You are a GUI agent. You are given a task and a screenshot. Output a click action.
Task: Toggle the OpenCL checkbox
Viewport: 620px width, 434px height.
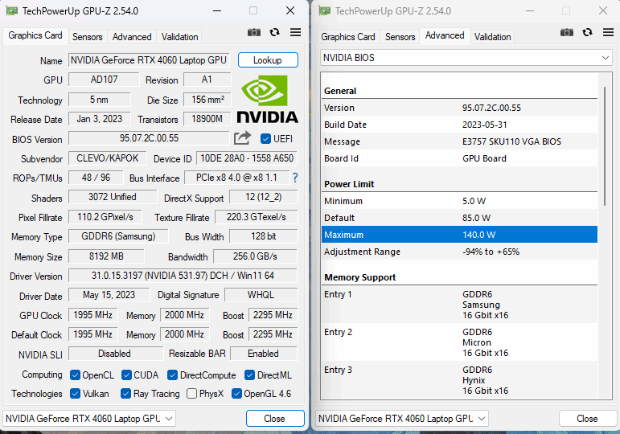pyautogui.click(x=75, y=375)
